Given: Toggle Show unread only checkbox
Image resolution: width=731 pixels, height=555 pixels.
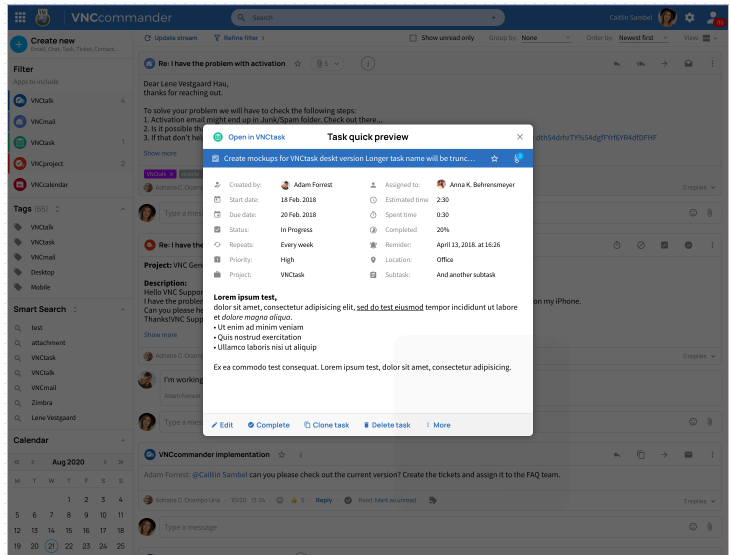Looking at the screenshot, I should click(413, 38).
